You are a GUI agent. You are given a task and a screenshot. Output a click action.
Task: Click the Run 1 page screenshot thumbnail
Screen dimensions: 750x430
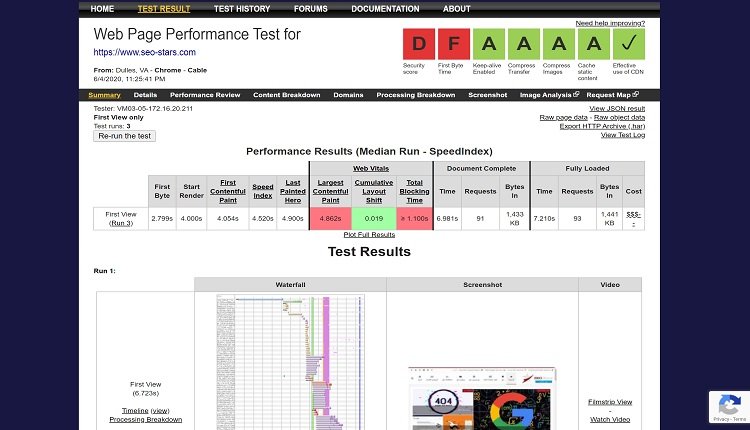(x=481, y=397)
